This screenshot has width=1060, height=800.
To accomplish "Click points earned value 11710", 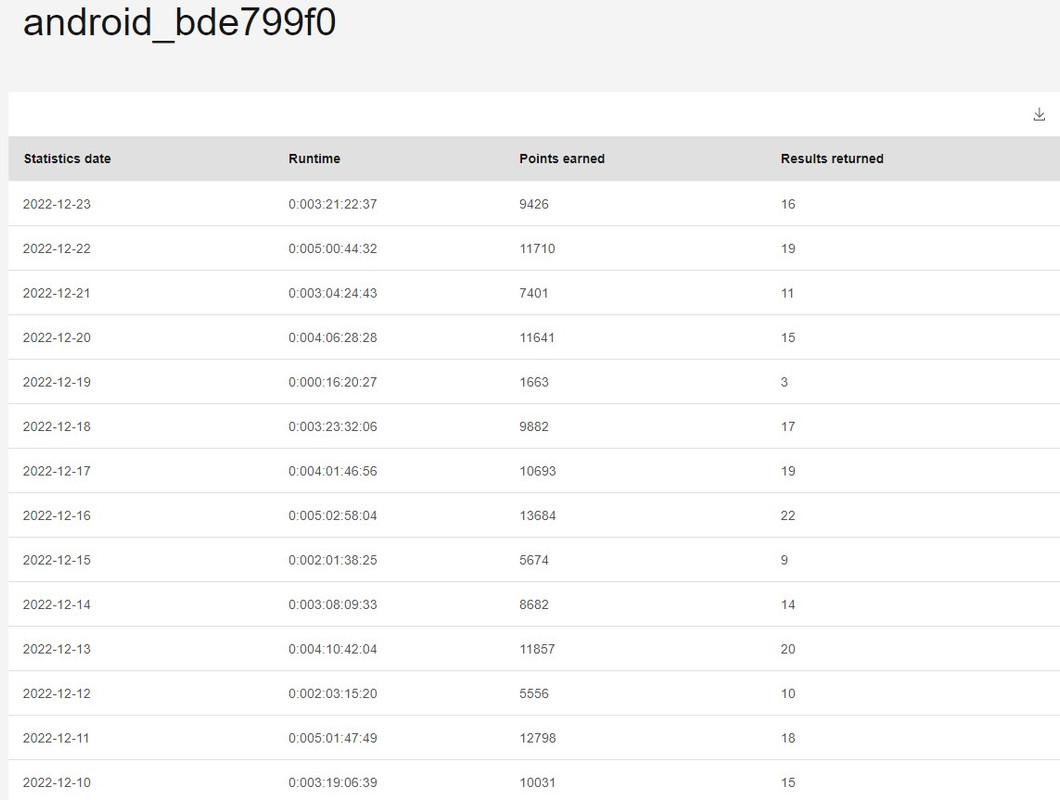I will click(537, 249).
